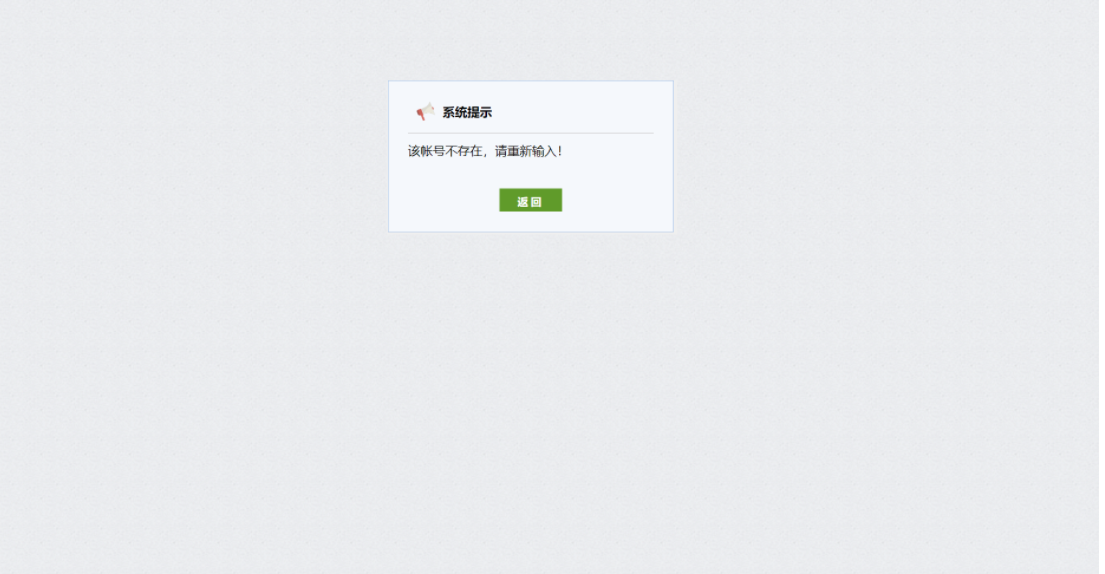The height and width of the screenshot is (574, 1105).
Task: Return to login via the green button
Action: (x=530, y=200)
